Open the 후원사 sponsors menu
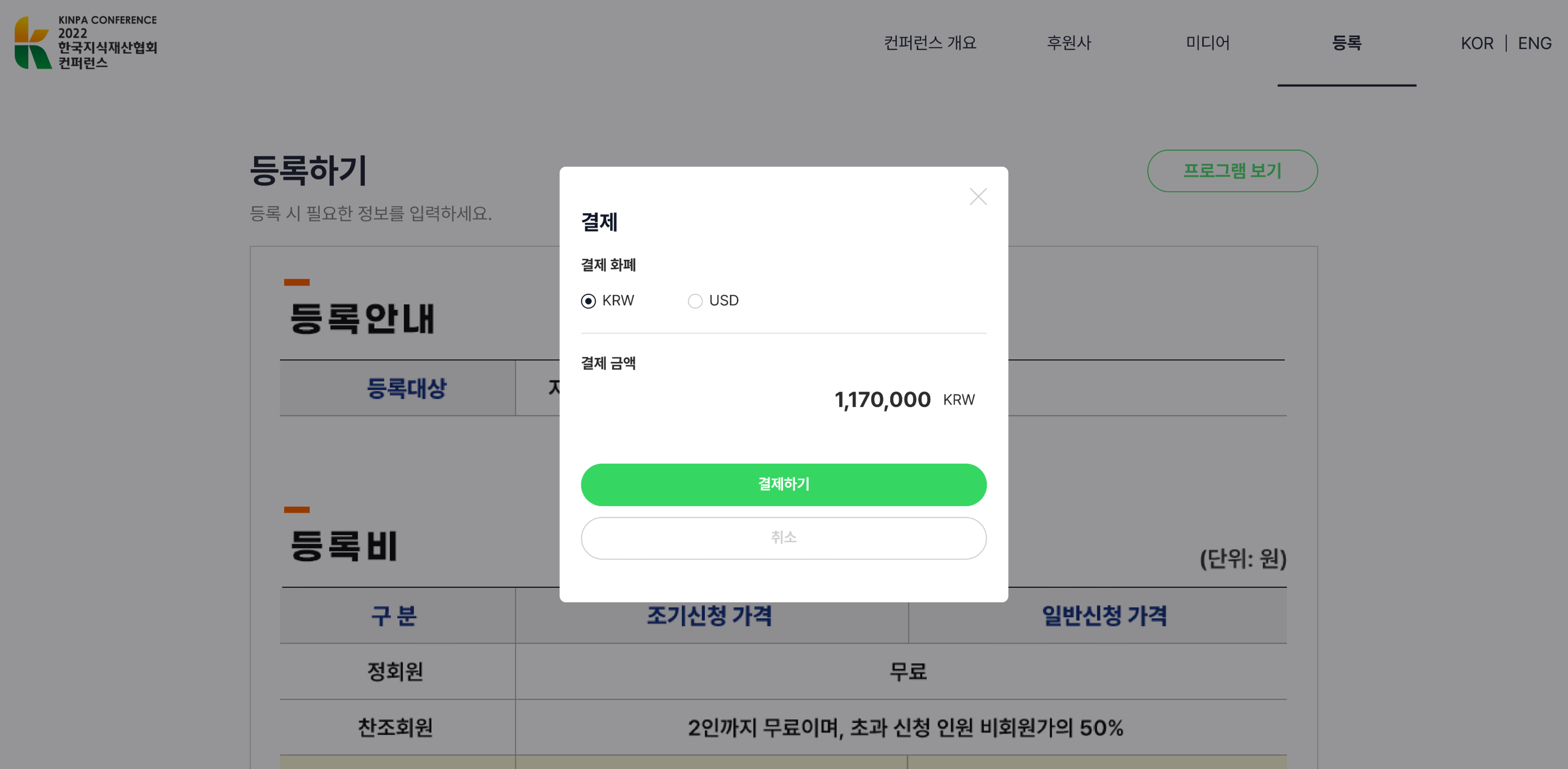The image size is (1568, 769). coord(1069,43)
